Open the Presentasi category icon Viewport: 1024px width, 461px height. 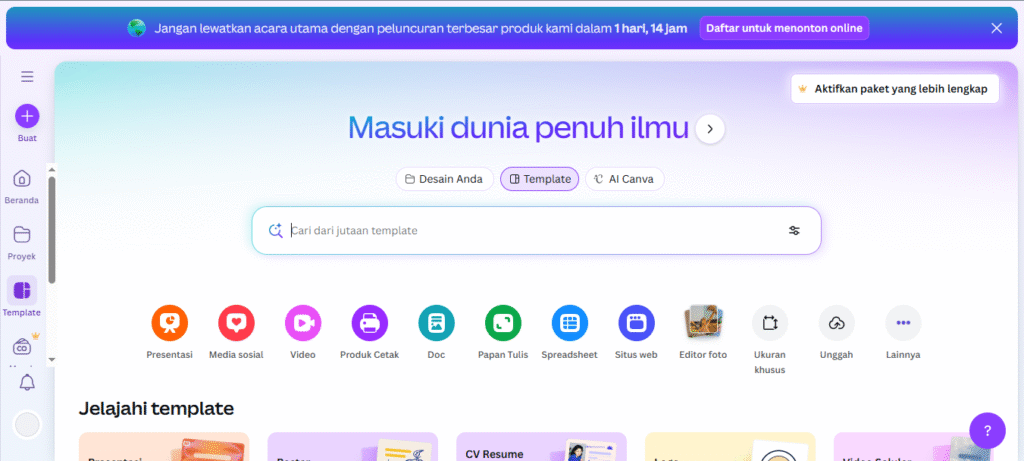click(169, 323)
